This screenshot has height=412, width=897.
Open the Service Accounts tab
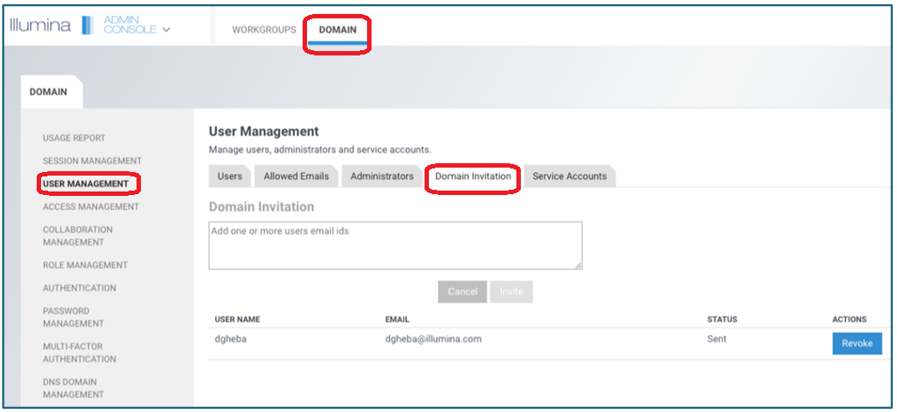tap(569, 176)
